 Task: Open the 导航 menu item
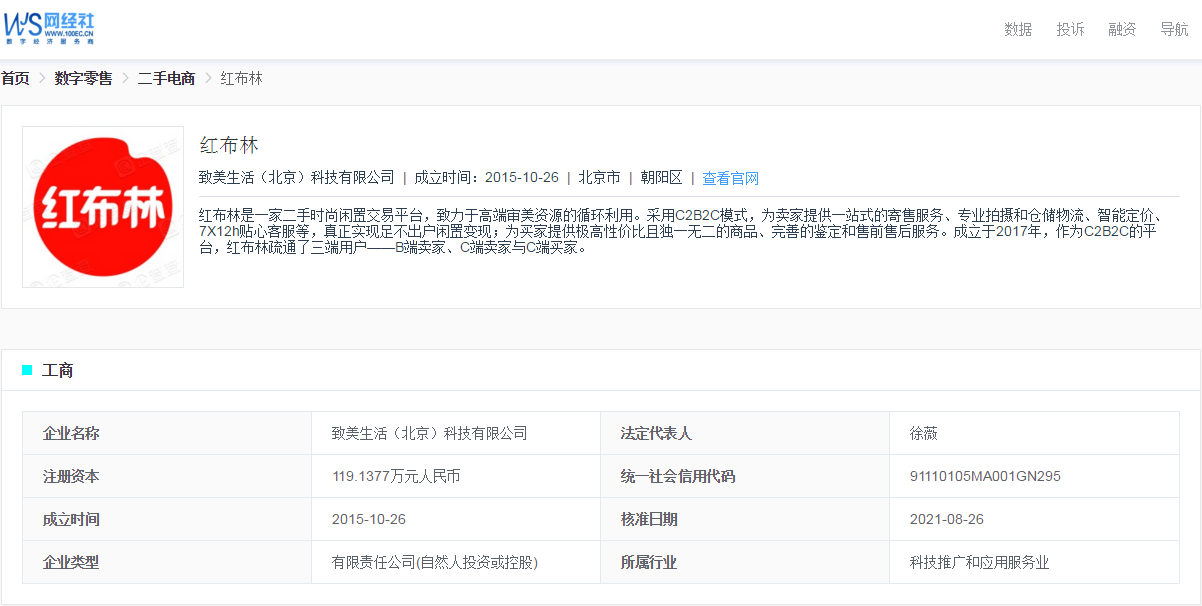[1174, 29]
